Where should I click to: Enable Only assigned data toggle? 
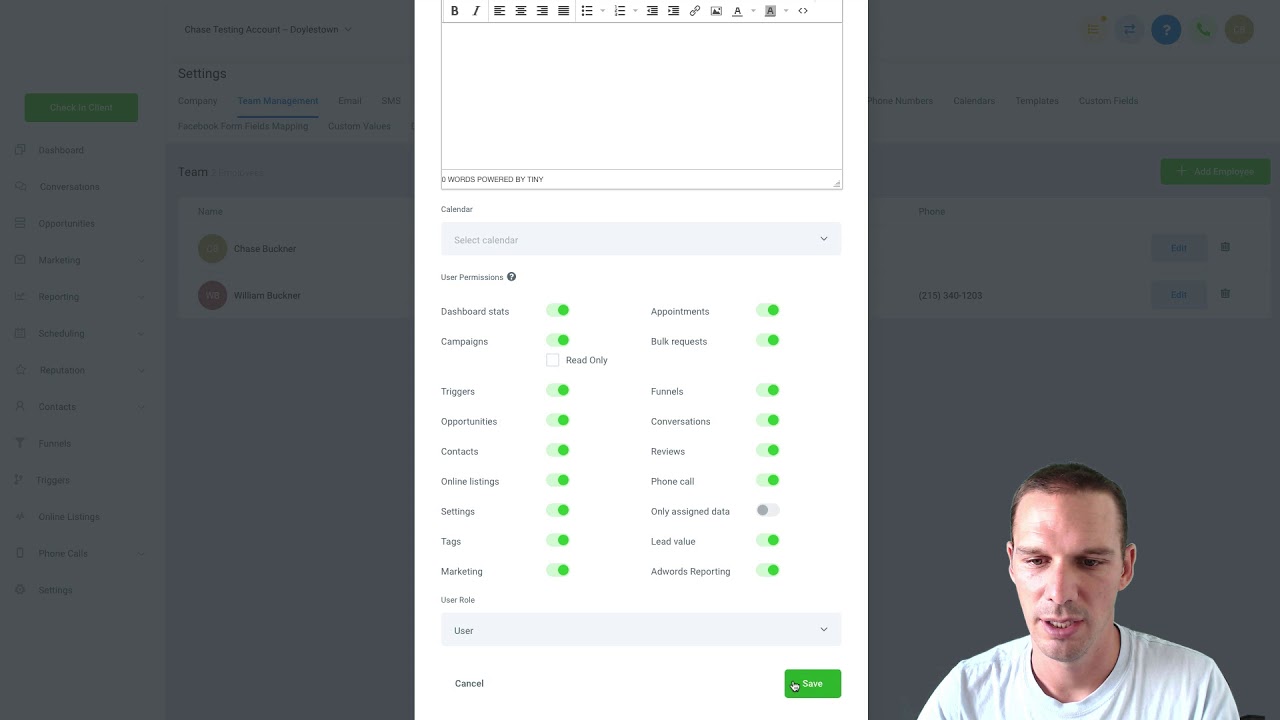[x=768, y=511]
